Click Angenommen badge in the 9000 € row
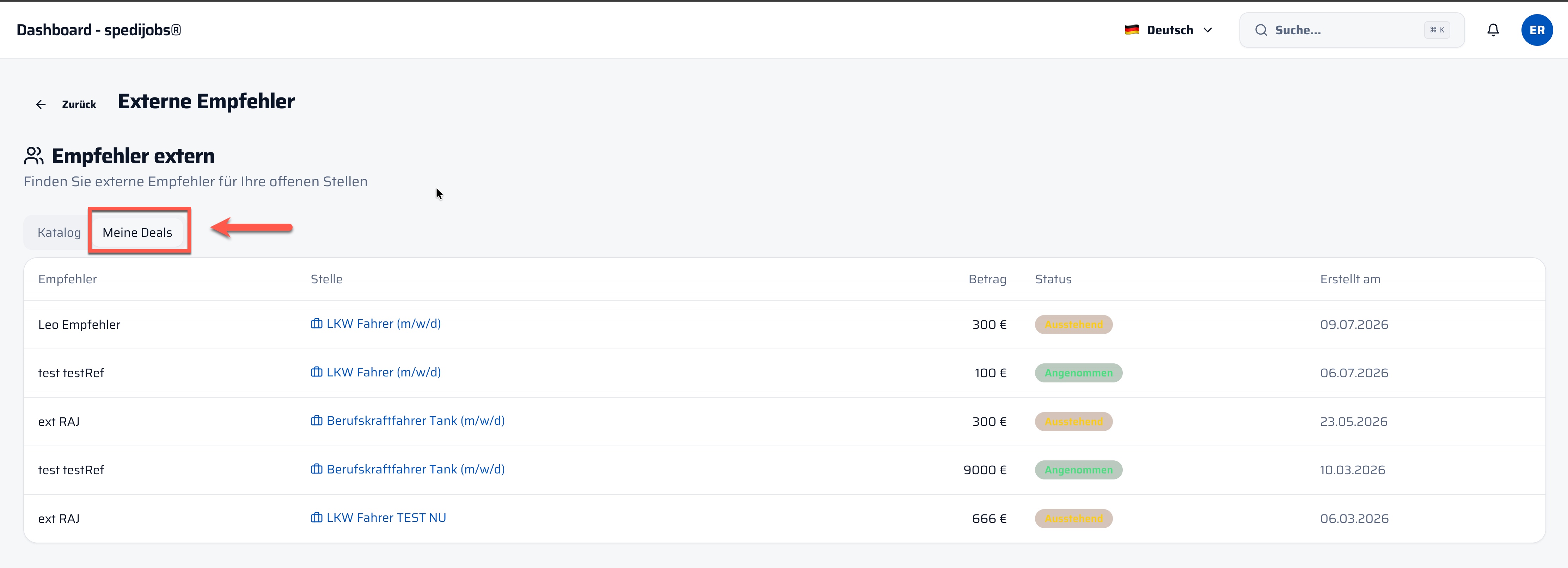The height and width of the screenshot is (568, 1568). point(1079,469)
